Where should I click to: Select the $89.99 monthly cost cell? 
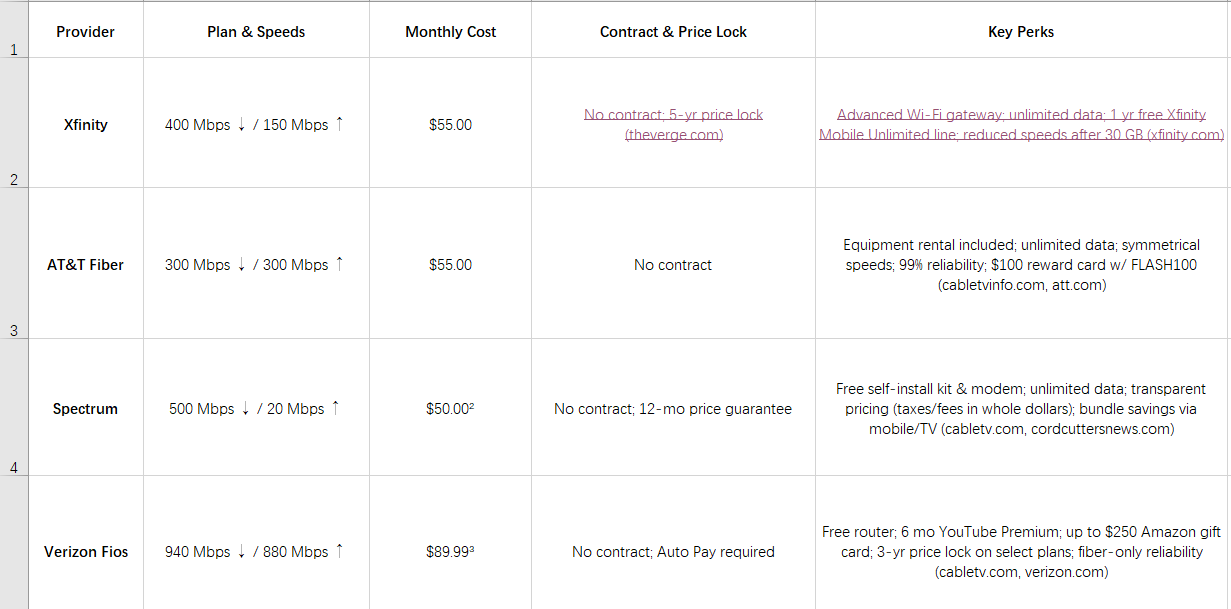pyautogui.click(x=450, y=543)
